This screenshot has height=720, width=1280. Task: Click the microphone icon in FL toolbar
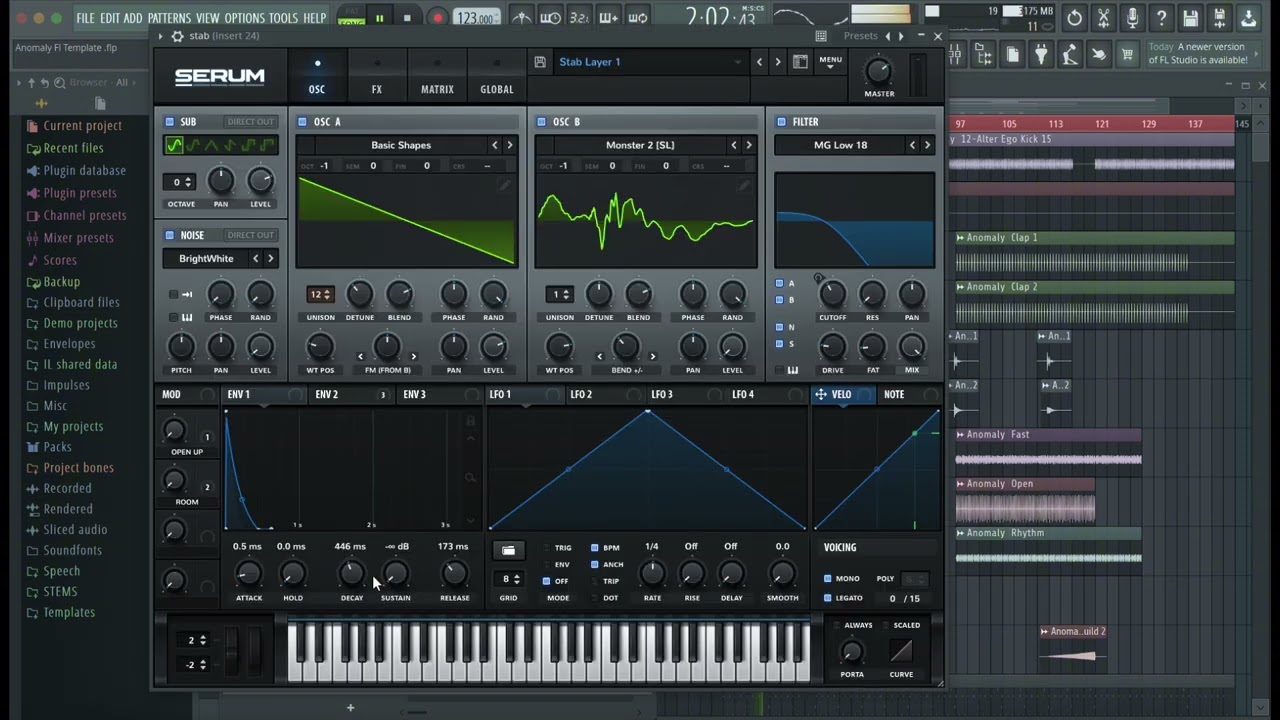pos(1132,18)
